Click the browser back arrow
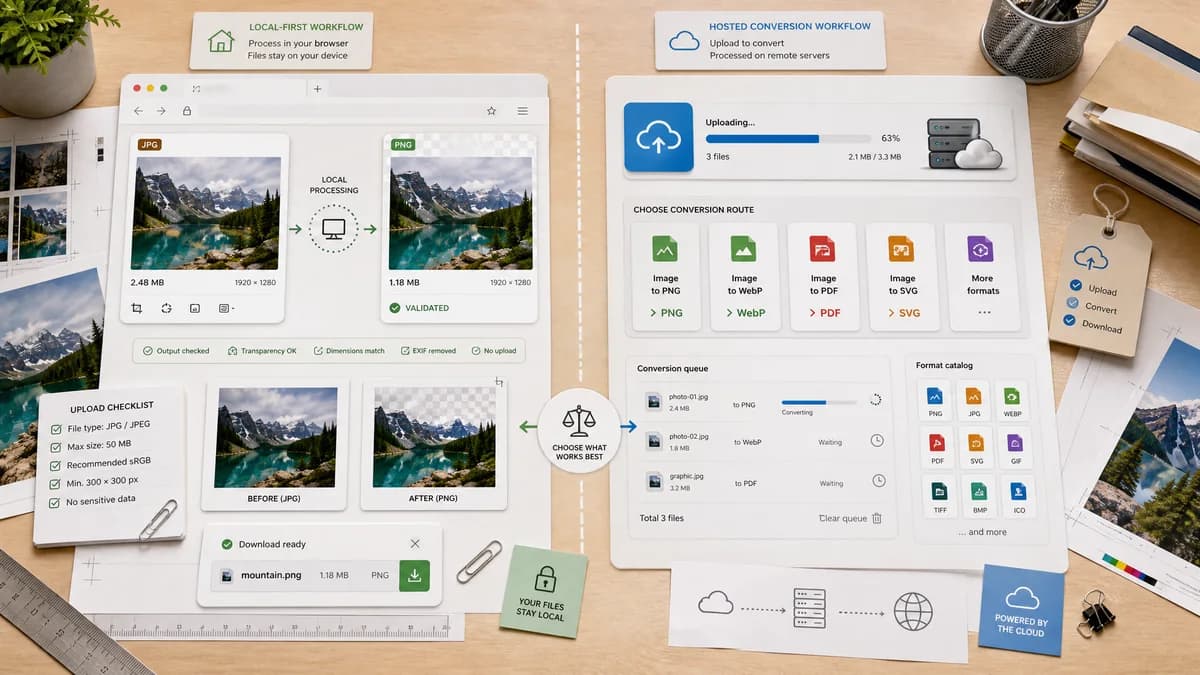 click(x=138, y=111)
